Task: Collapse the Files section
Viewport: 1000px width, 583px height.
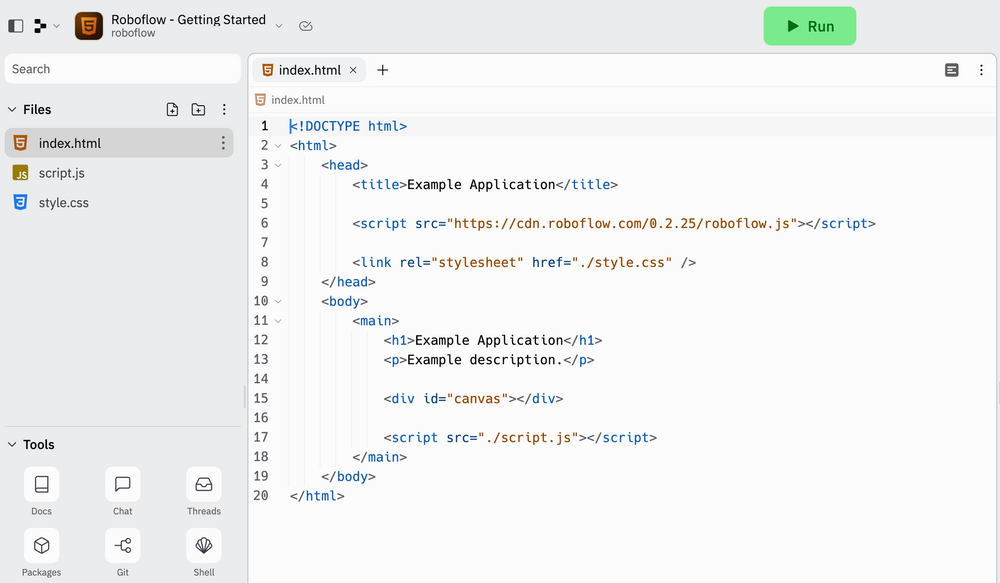Action: [x=12, y=110]
